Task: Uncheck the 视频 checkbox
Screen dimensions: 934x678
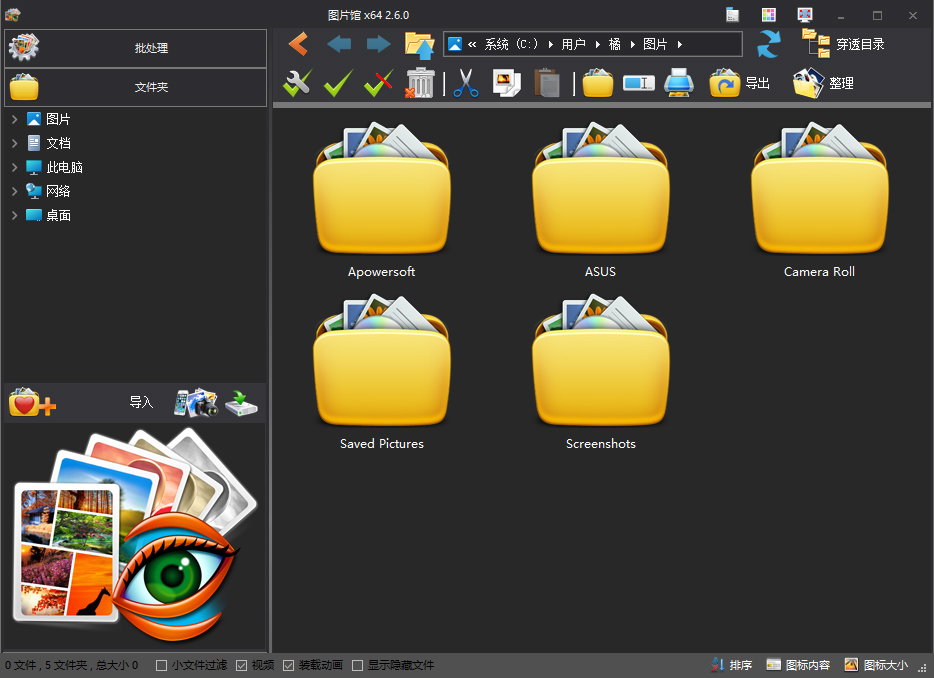Action: point(242,665)
